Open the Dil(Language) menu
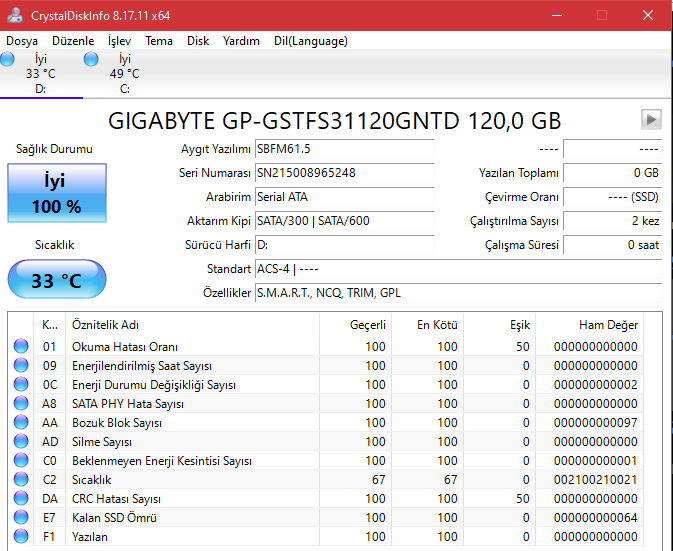The width and height of the screenshot is (673, 551). point(311,41)
